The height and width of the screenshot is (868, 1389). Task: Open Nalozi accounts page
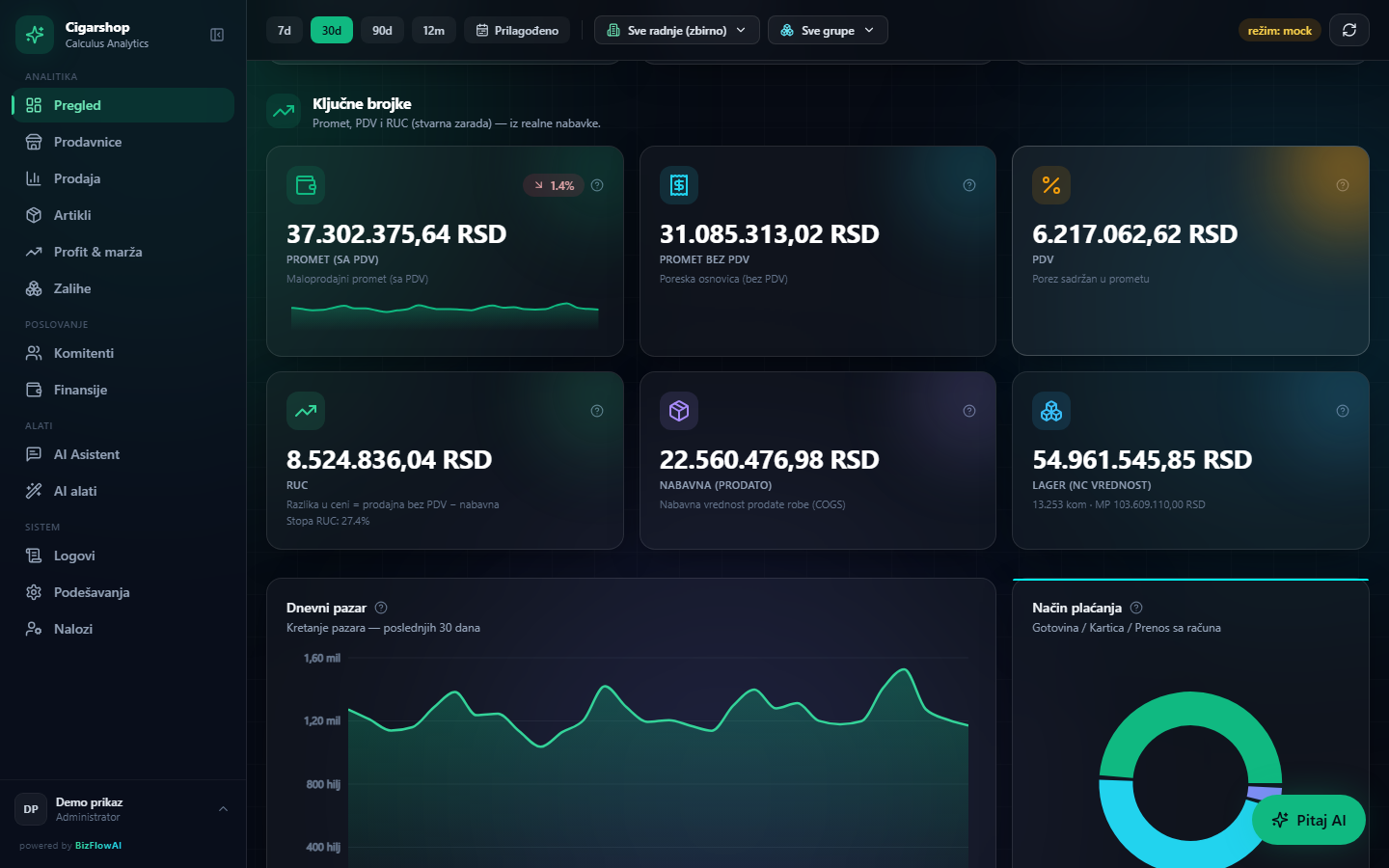[x=123, y=629]
